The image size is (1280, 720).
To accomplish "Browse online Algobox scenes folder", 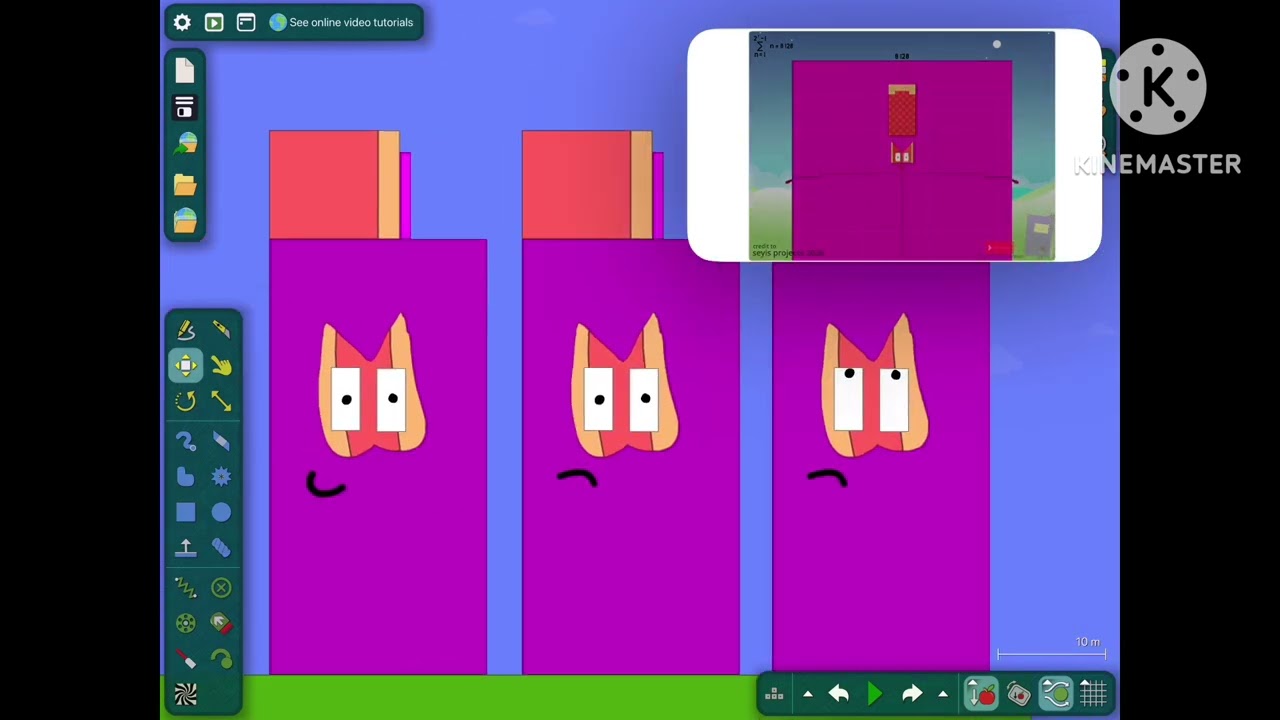I will pos(185,220).
